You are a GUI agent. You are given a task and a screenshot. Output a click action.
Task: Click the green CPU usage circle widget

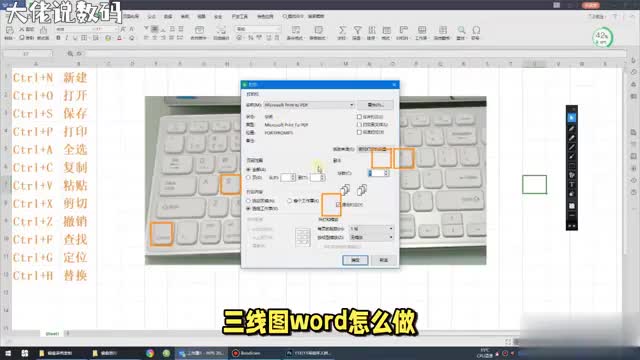pos(602,37)
